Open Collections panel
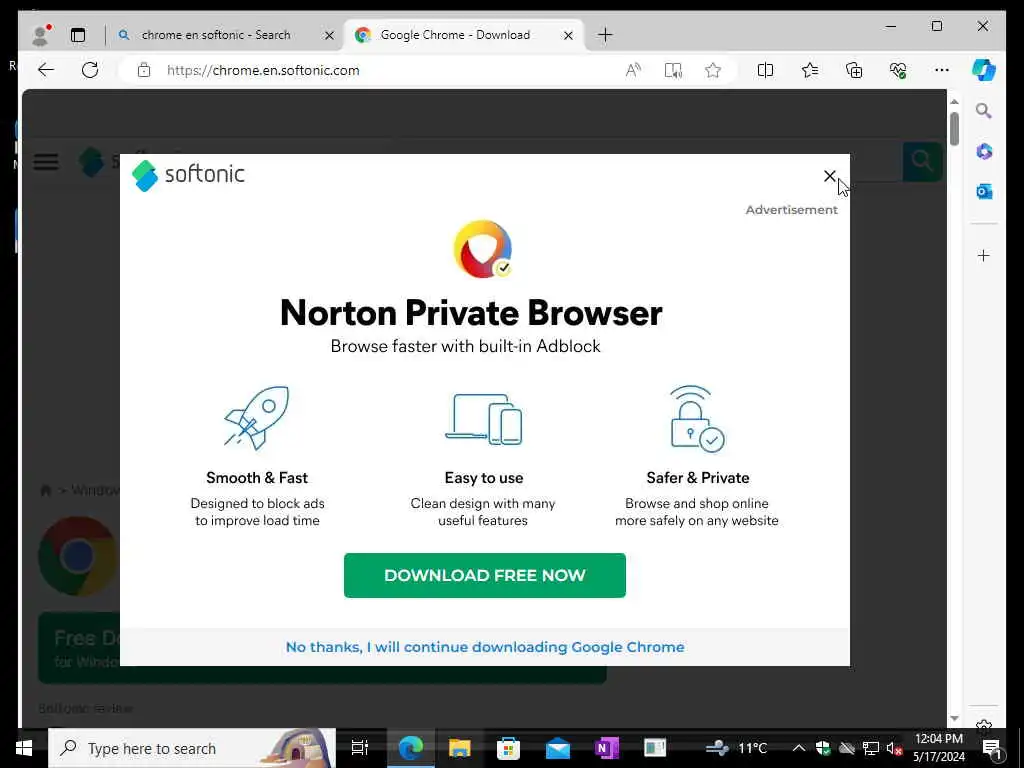 click(x=854, y=70)
